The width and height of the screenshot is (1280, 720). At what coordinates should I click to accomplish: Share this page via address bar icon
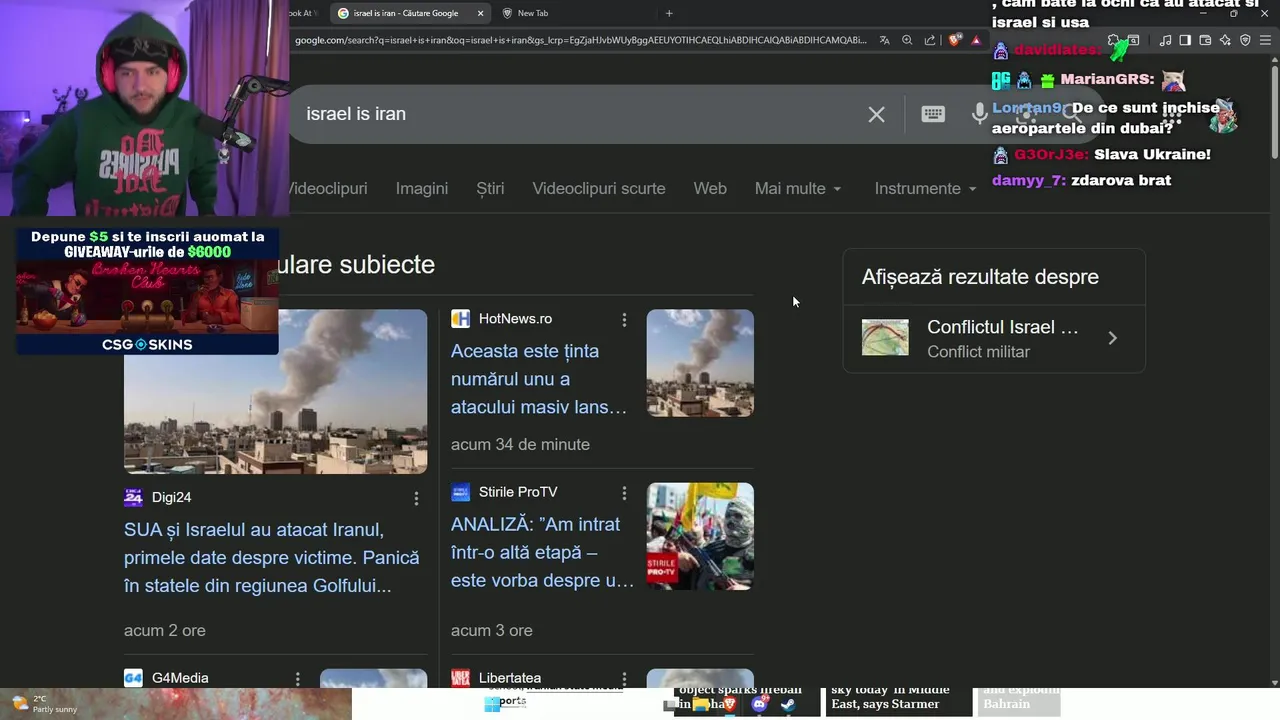coord(930,40)
